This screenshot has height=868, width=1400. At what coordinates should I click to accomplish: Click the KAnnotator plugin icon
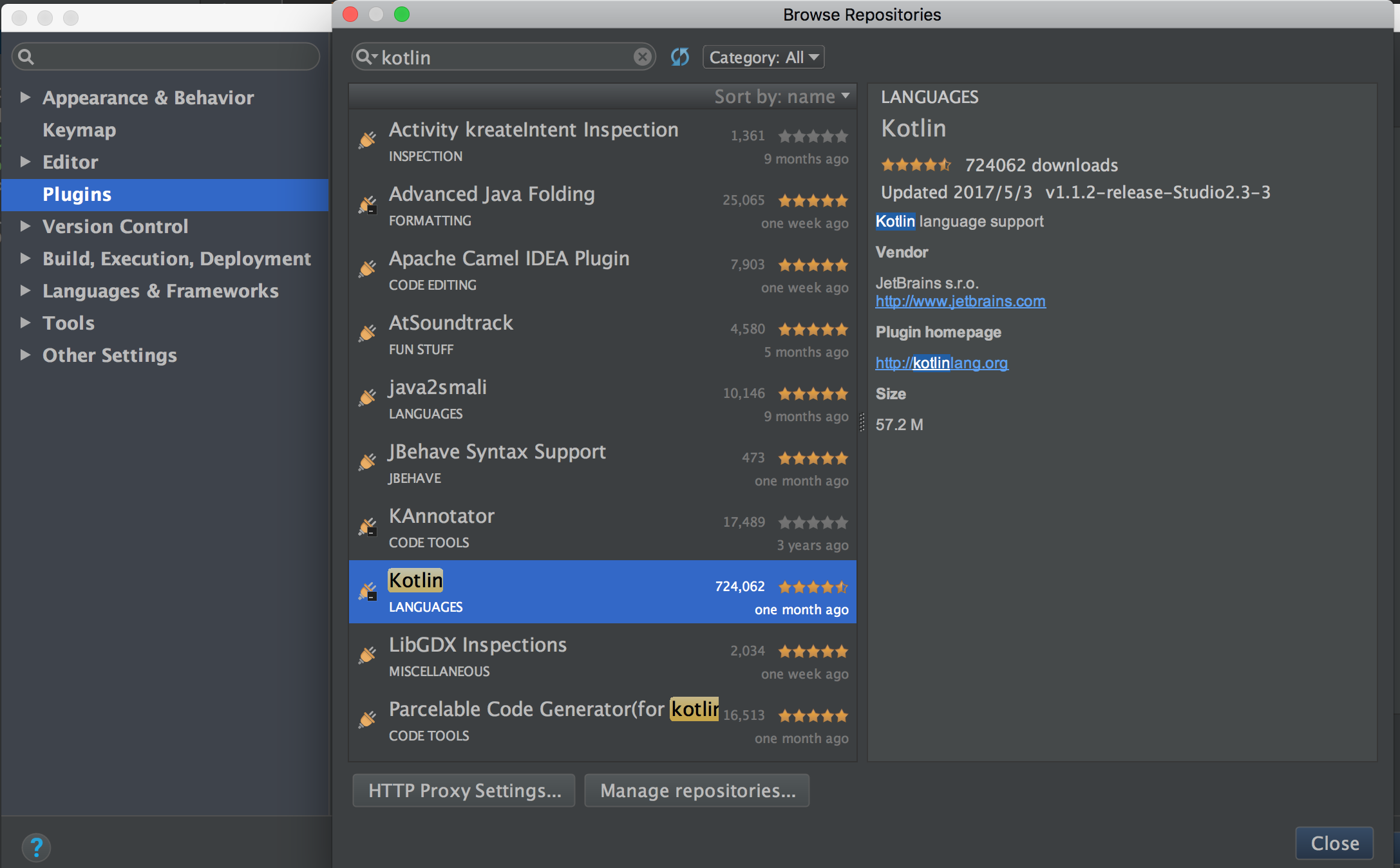point(368,527)
